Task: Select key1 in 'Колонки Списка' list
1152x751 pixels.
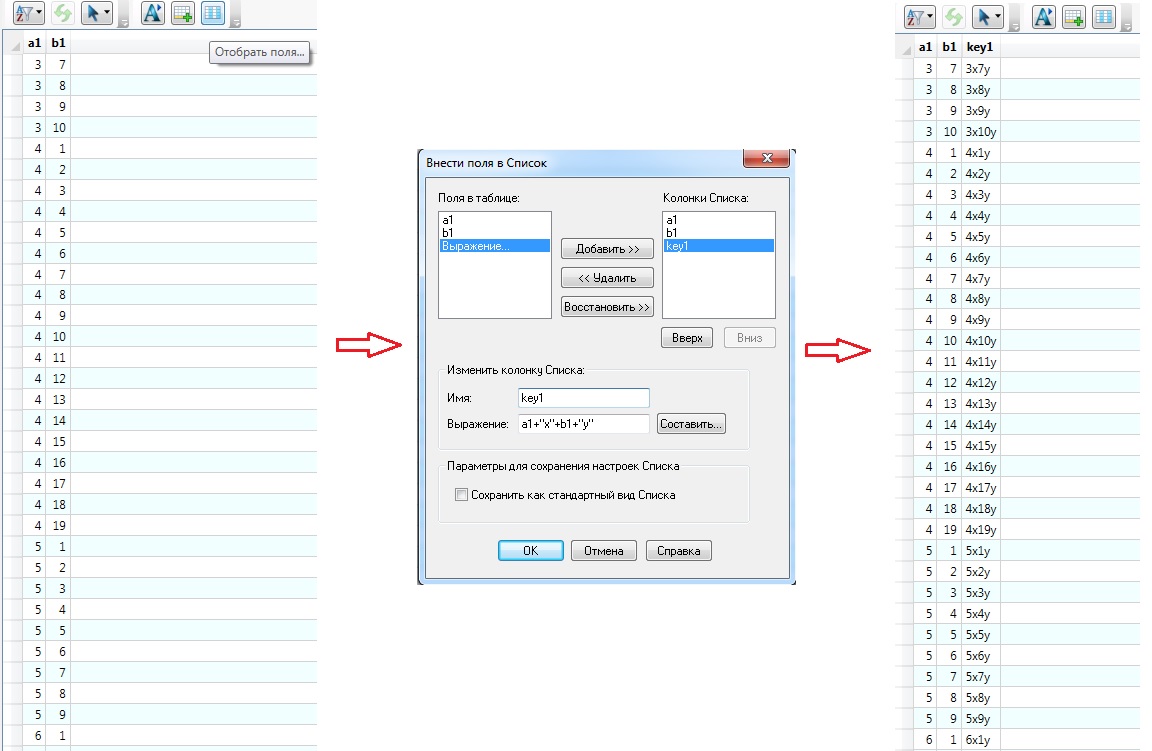Action: [719, 246]
